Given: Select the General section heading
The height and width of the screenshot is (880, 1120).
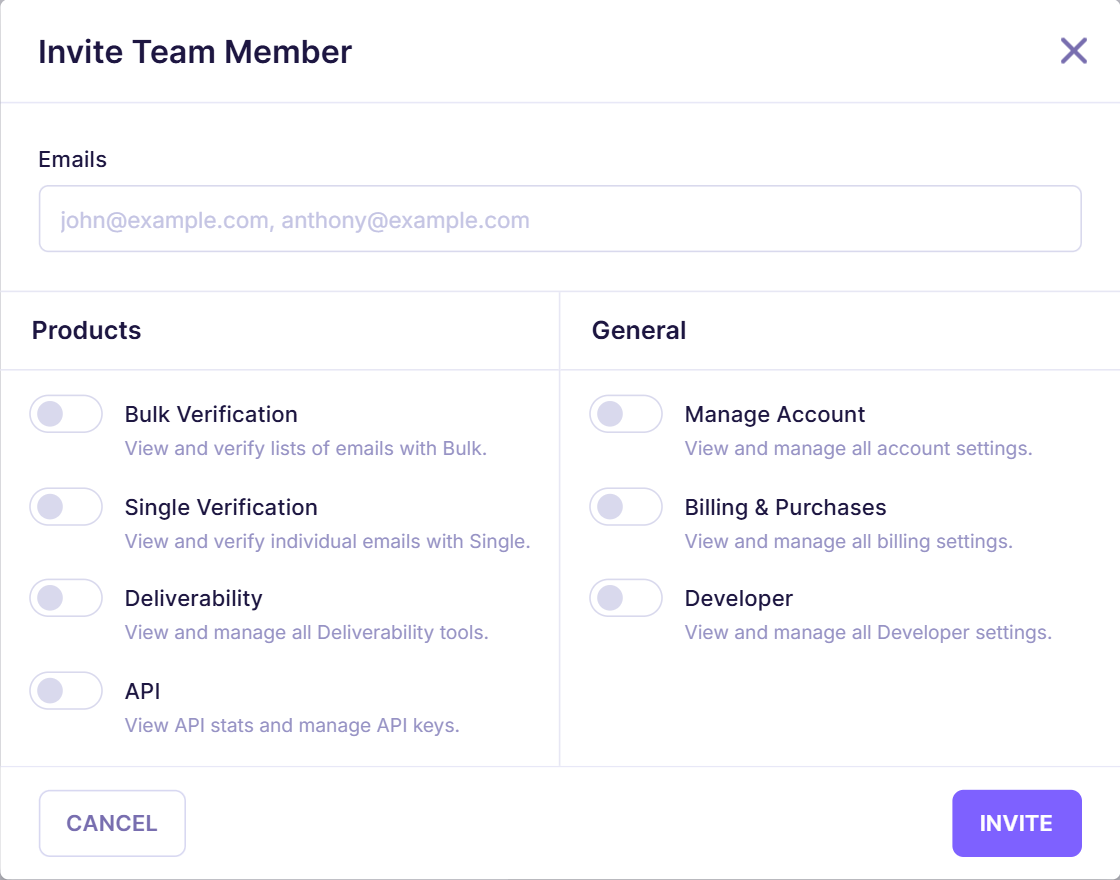Looking at the screenshot, I should pyautogui.click(x=639, y=330).
